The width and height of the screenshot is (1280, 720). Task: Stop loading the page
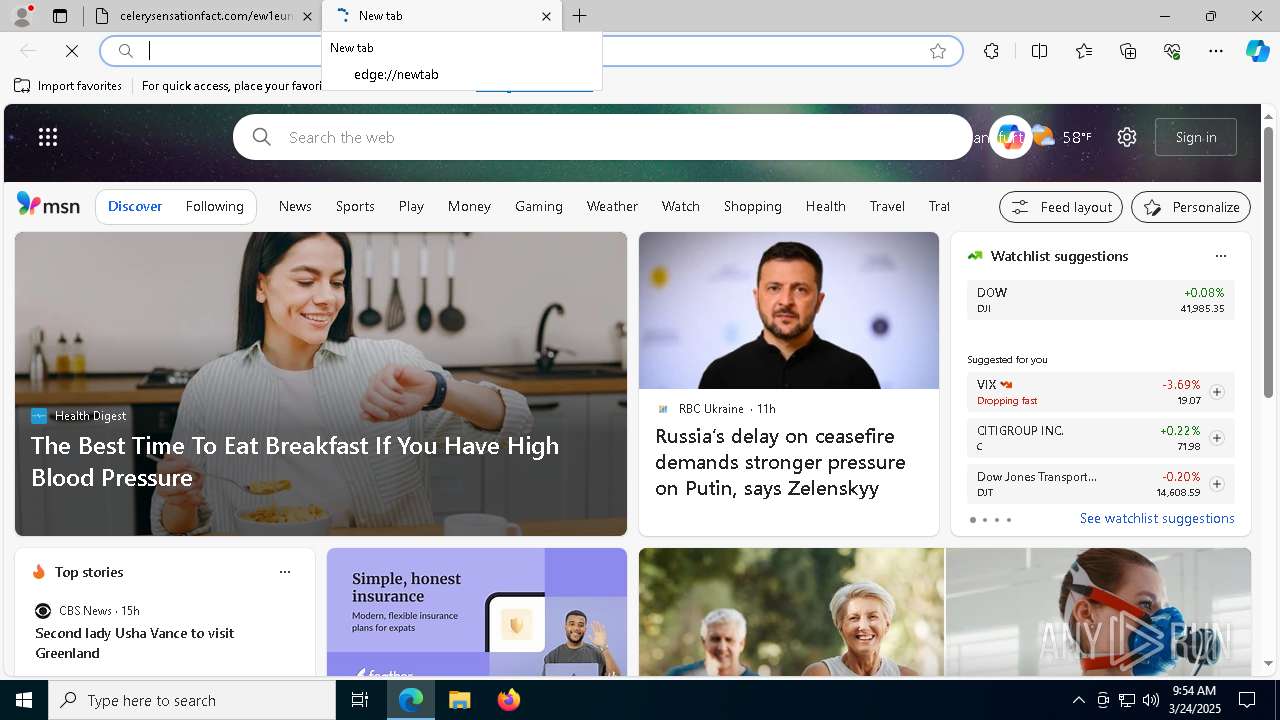pyautogui.click(x=72, y=51)
